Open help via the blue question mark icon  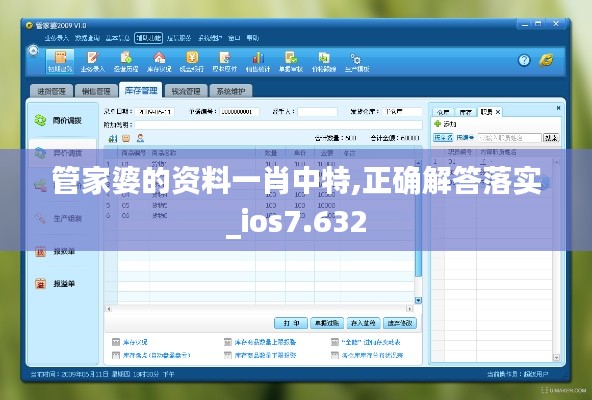(524, 60)
